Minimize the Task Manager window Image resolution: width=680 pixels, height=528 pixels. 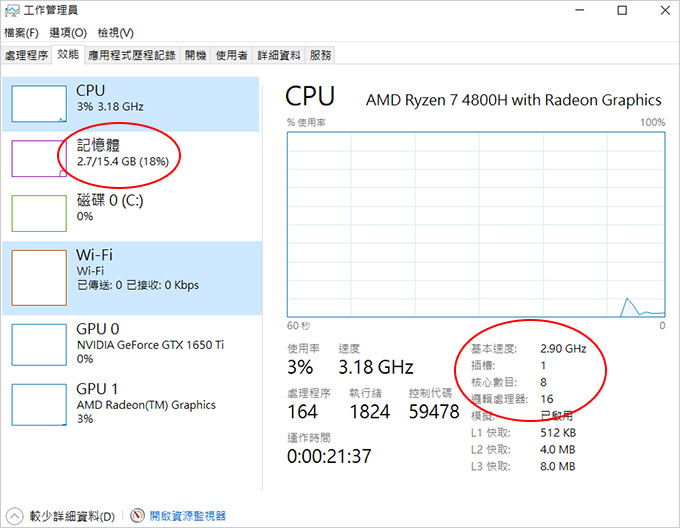(579, 10)
